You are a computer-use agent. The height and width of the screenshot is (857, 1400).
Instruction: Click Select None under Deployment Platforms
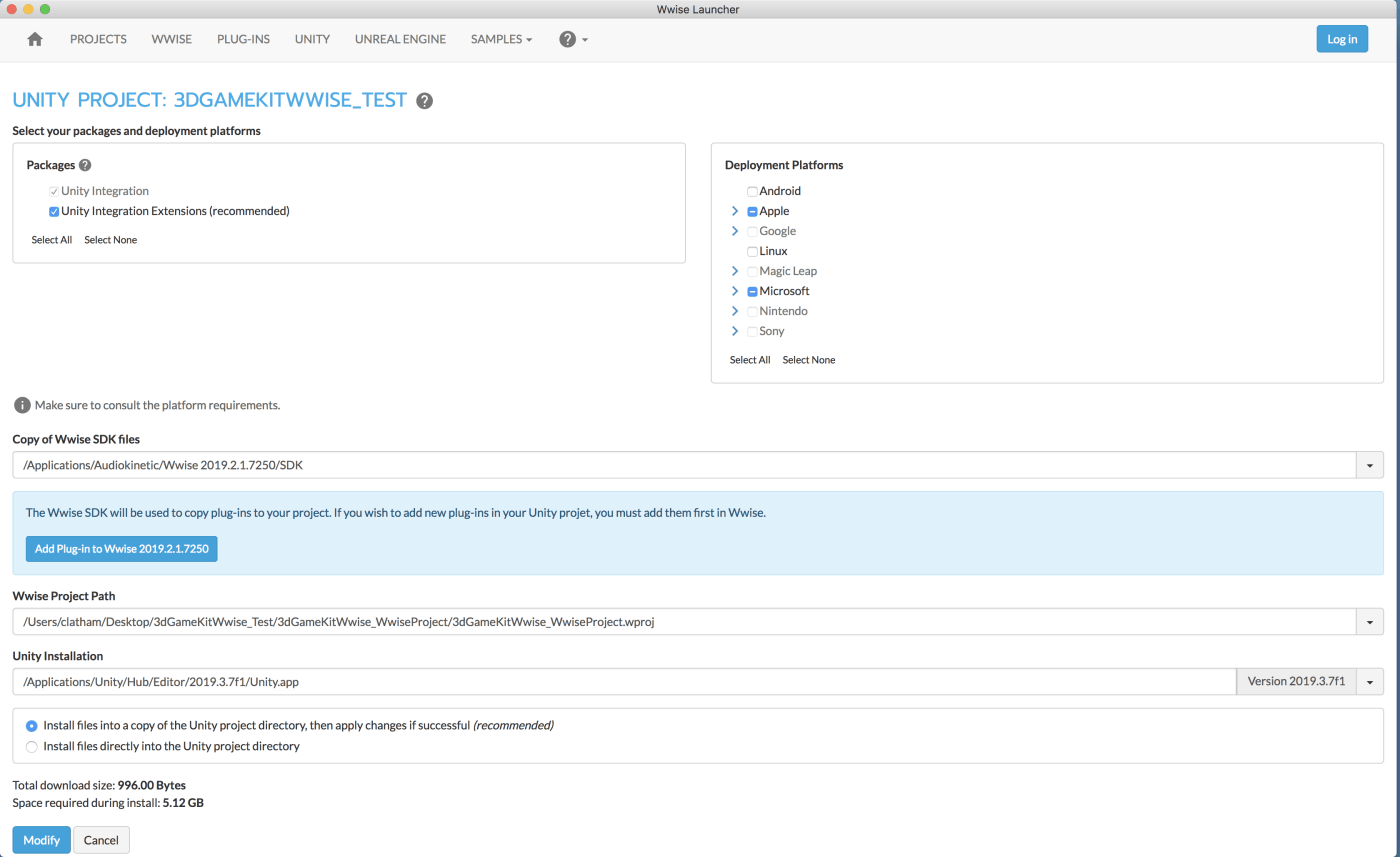[809, 360]
